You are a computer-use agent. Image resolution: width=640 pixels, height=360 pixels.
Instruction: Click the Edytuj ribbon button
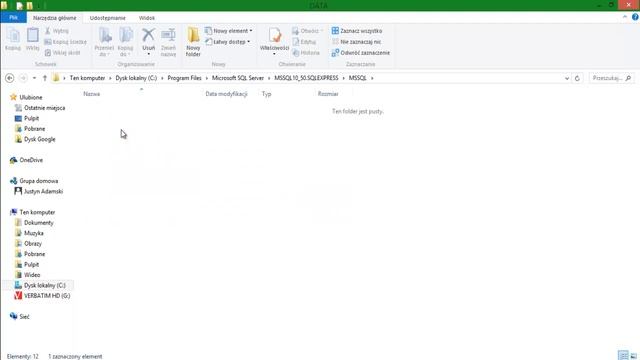coord(304,42)
